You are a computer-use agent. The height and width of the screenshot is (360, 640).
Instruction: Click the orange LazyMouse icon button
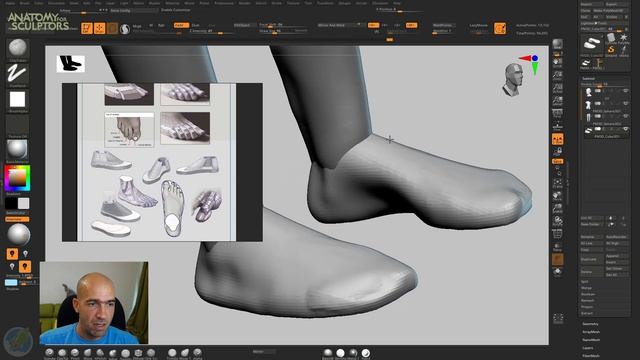click(x=500, y=28)
